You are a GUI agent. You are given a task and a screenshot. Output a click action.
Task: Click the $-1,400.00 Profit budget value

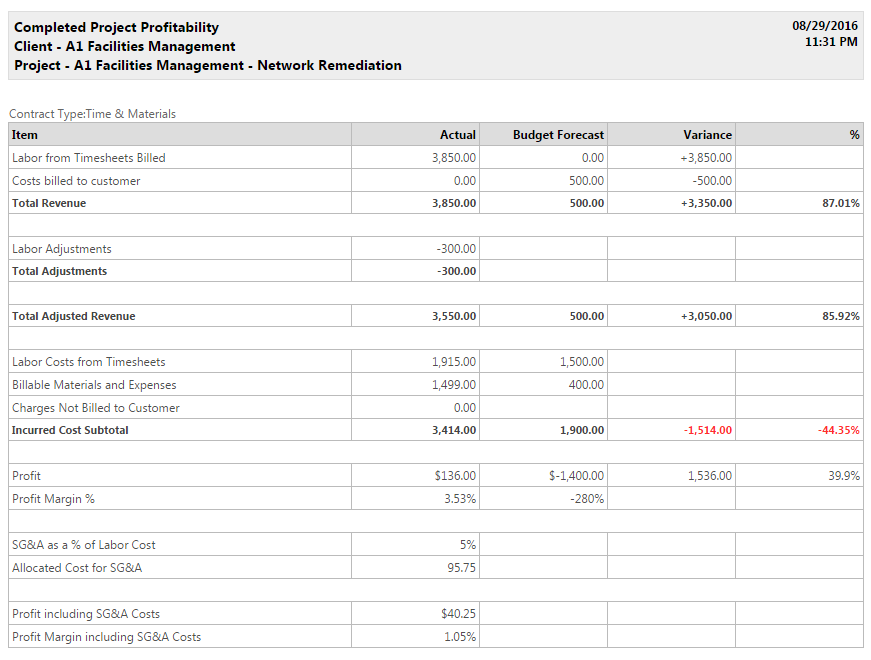pos(576,476)
